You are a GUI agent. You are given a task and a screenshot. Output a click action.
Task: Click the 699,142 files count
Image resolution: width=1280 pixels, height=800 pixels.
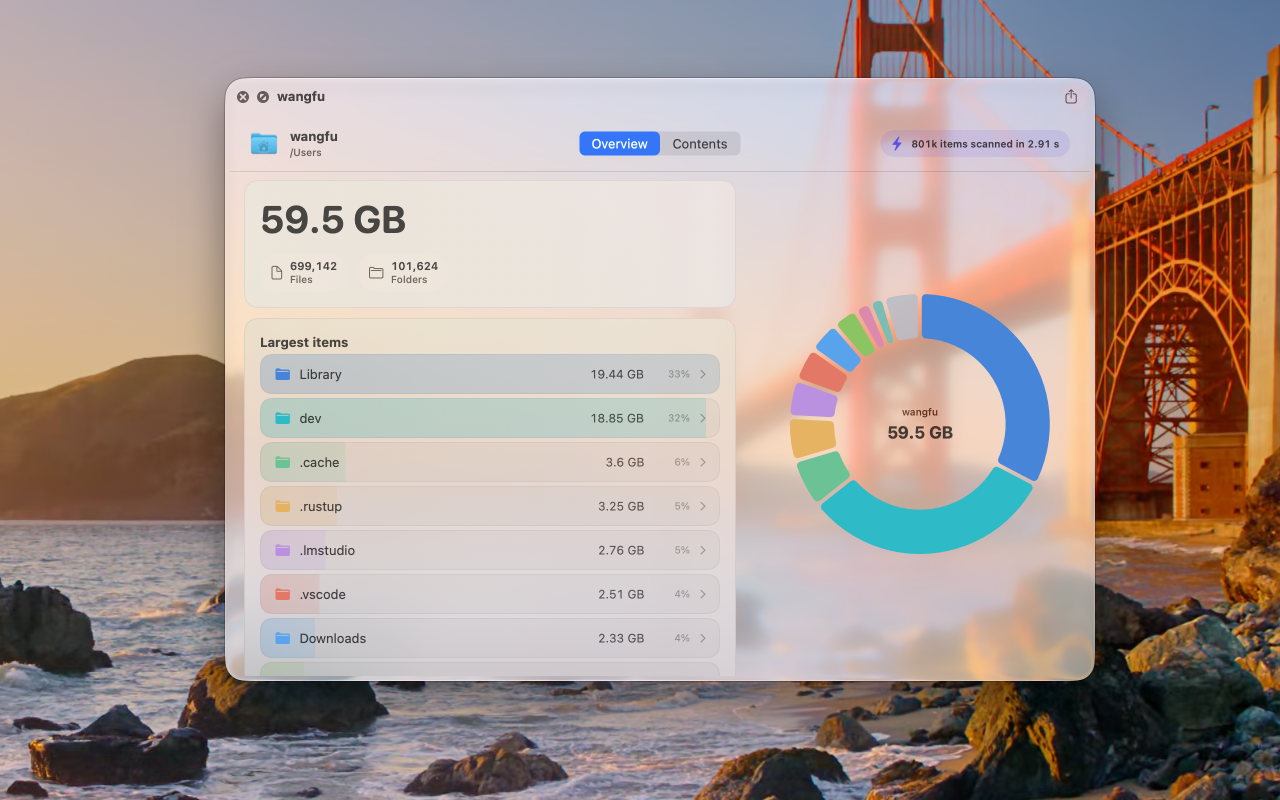tap(313, 266)
